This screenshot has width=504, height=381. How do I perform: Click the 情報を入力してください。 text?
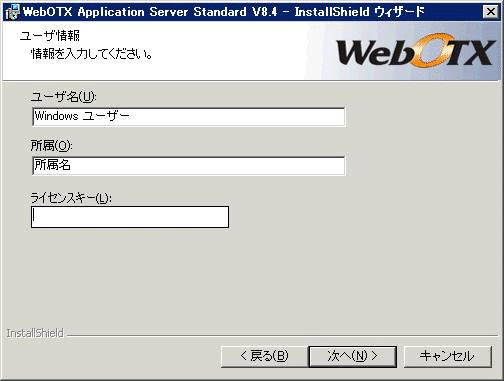92,54
